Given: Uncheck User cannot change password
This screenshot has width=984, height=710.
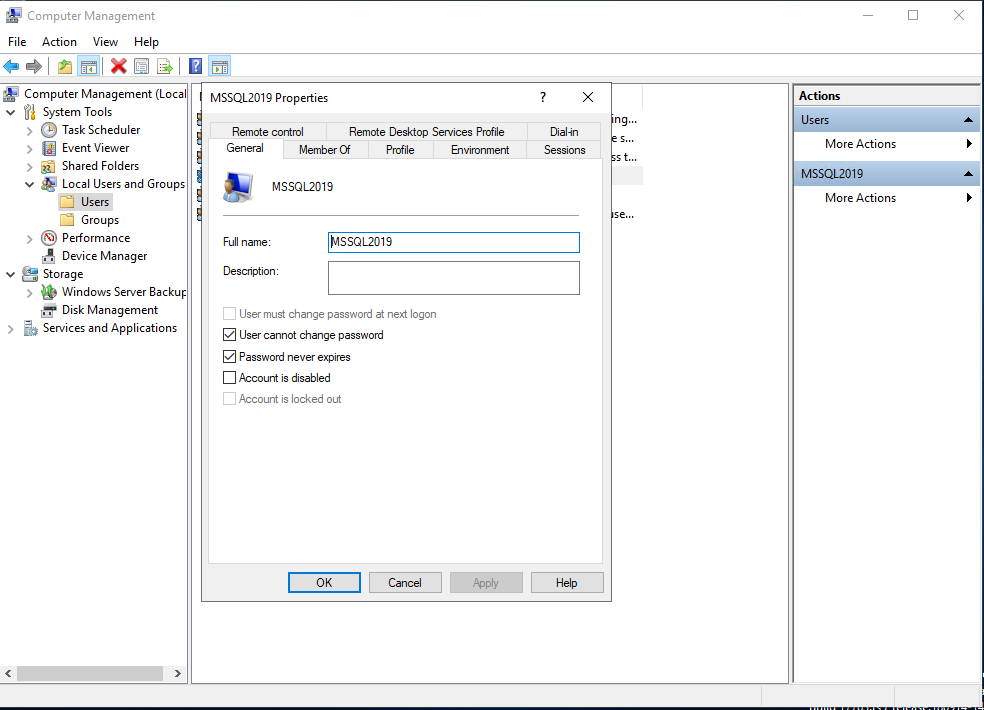Looking at the screenshot, I should (230, 335).
